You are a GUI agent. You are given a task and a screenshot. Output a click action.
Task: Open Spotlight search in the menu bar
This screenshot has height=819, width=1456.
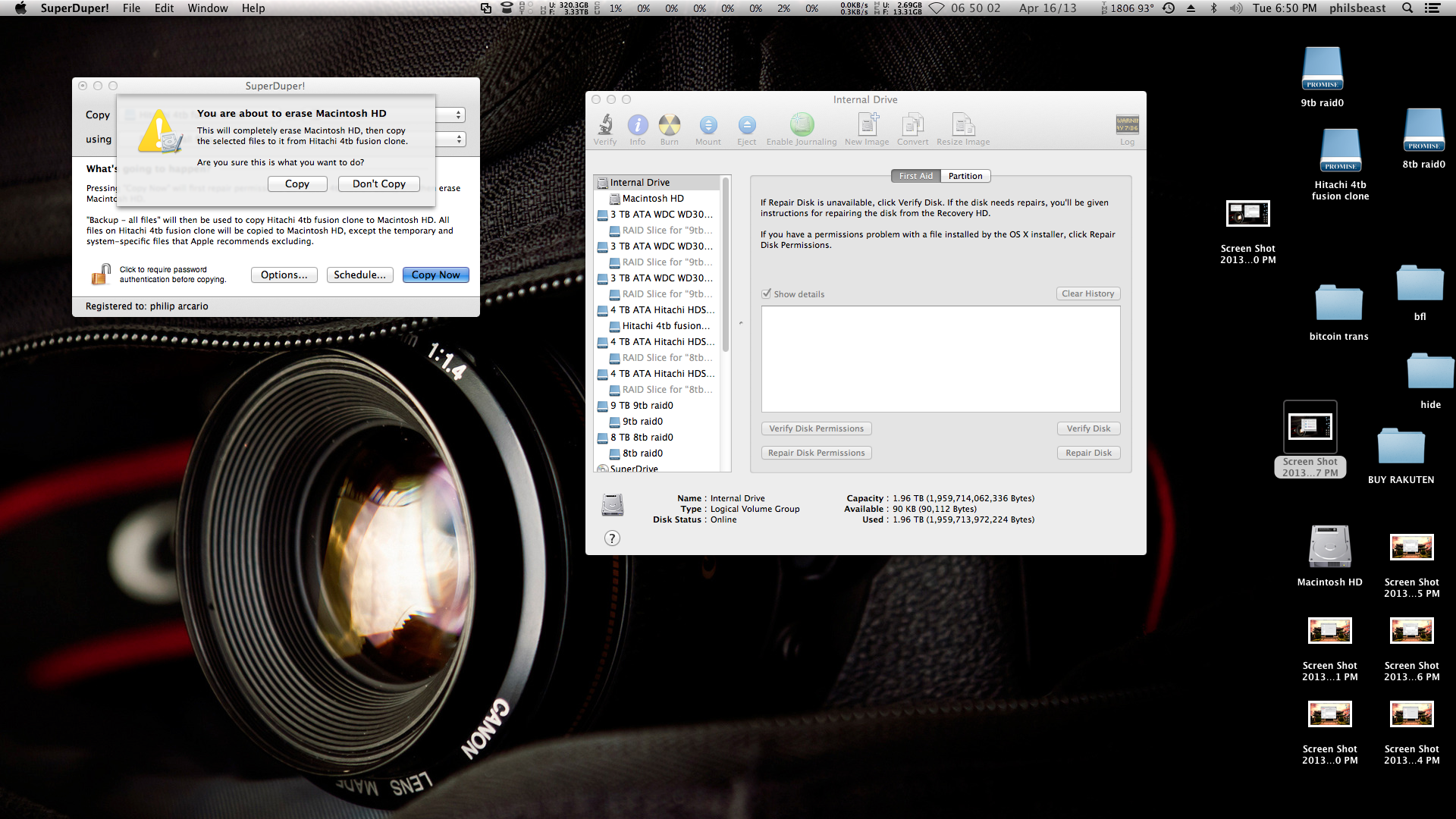[1407, 8]
